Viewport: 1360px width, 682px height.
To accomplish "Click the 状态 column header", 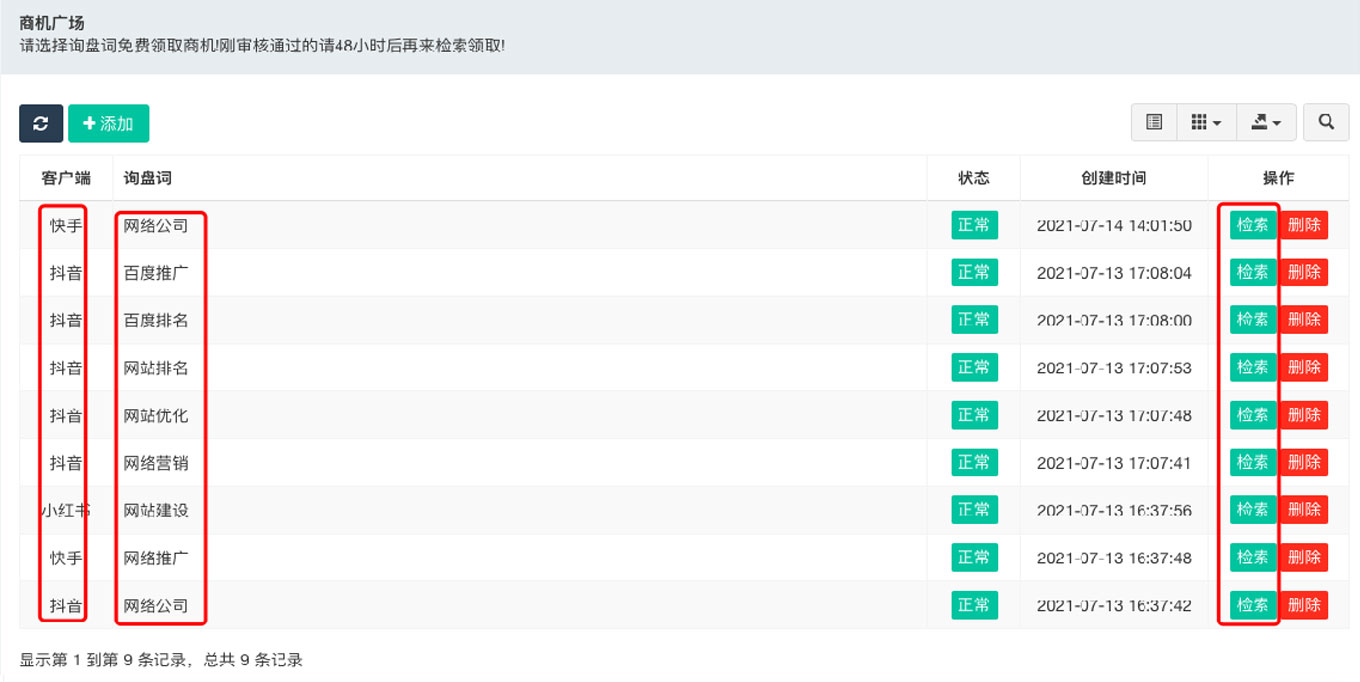I will [973, 178].
